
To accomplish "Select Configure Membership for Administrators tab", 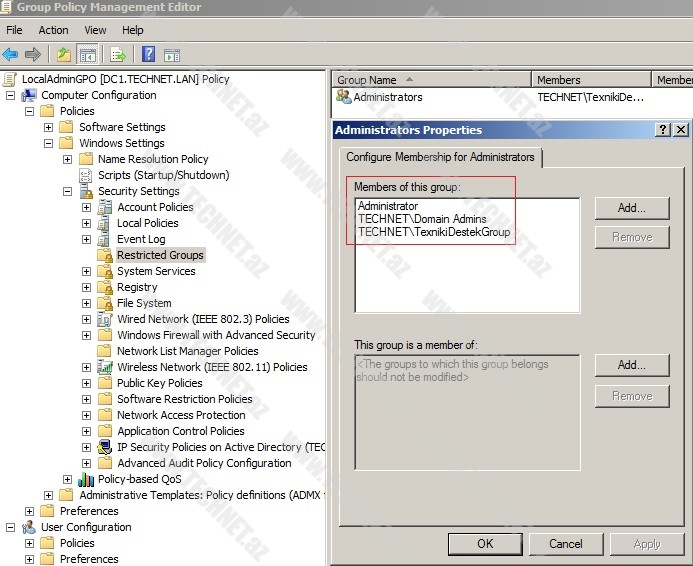I will pos(439,157).
